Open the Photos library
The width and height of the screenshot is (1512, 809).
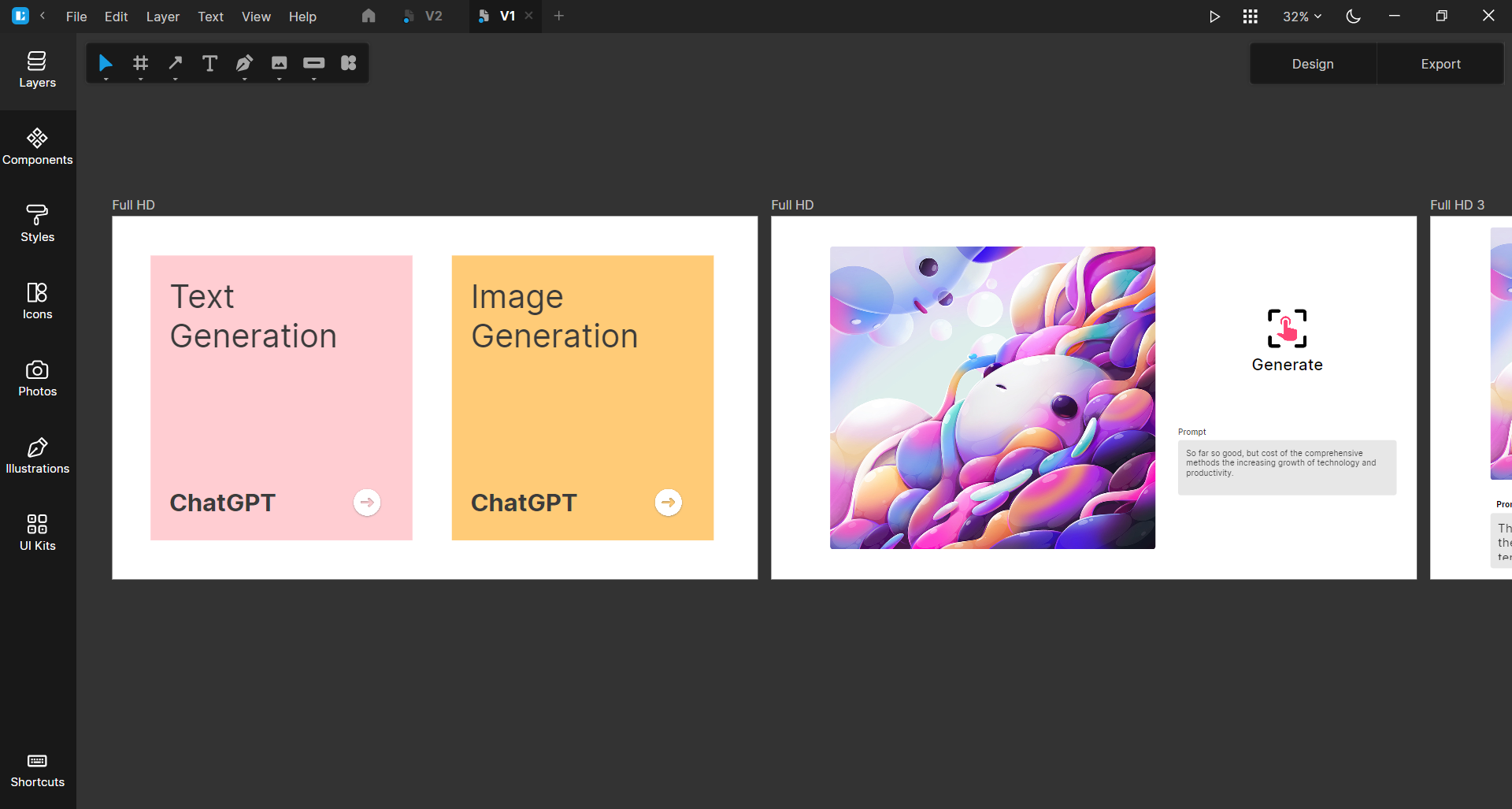tap(37, 379)
